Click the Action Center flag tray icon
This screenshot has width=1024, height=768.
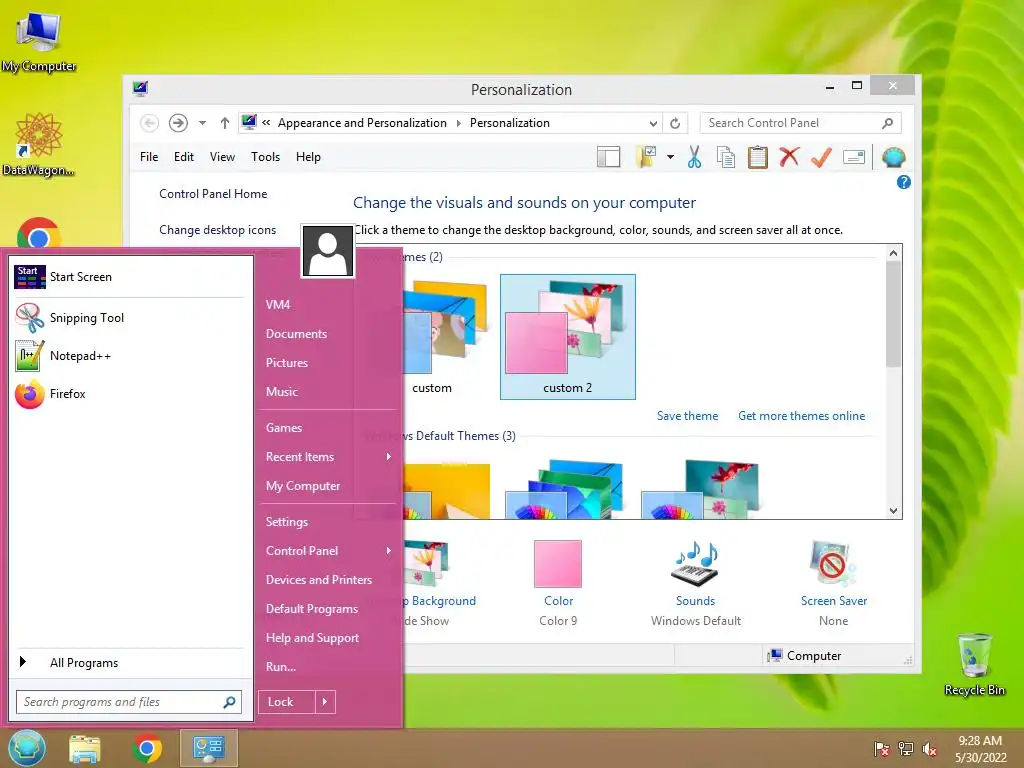[x=882, y=749]
